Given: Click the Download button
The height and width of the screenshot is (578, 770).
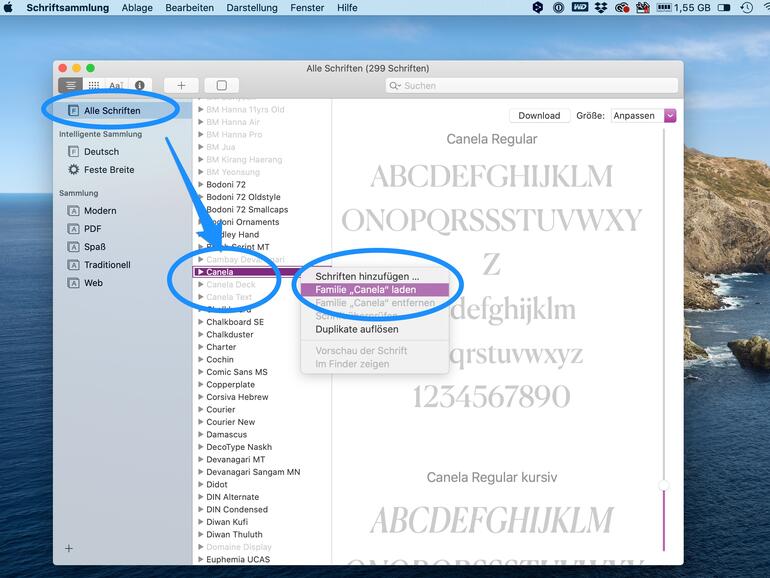Looking at the screenshot, I should coord(539,115).
